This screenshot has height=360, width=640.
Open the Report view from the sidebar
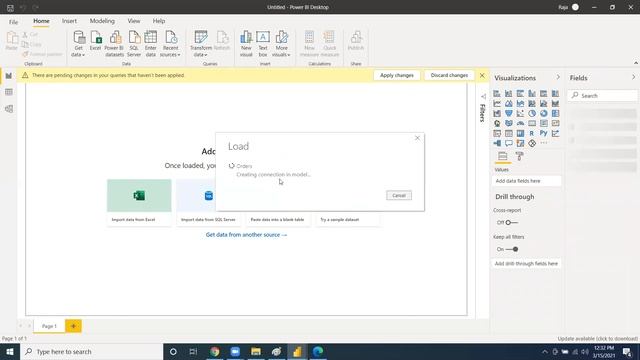coord(9,76)
